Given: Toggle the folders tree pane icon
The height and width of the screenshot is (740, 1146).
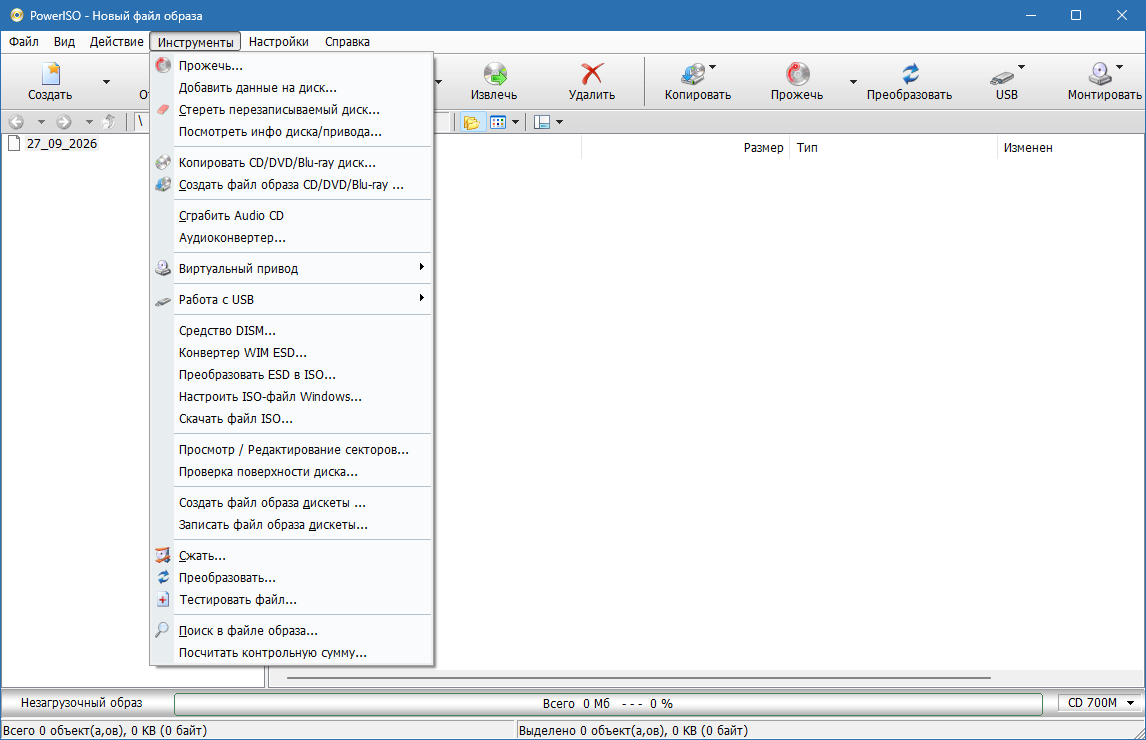Looking at the screenshot, I should (x=471, y=122).
